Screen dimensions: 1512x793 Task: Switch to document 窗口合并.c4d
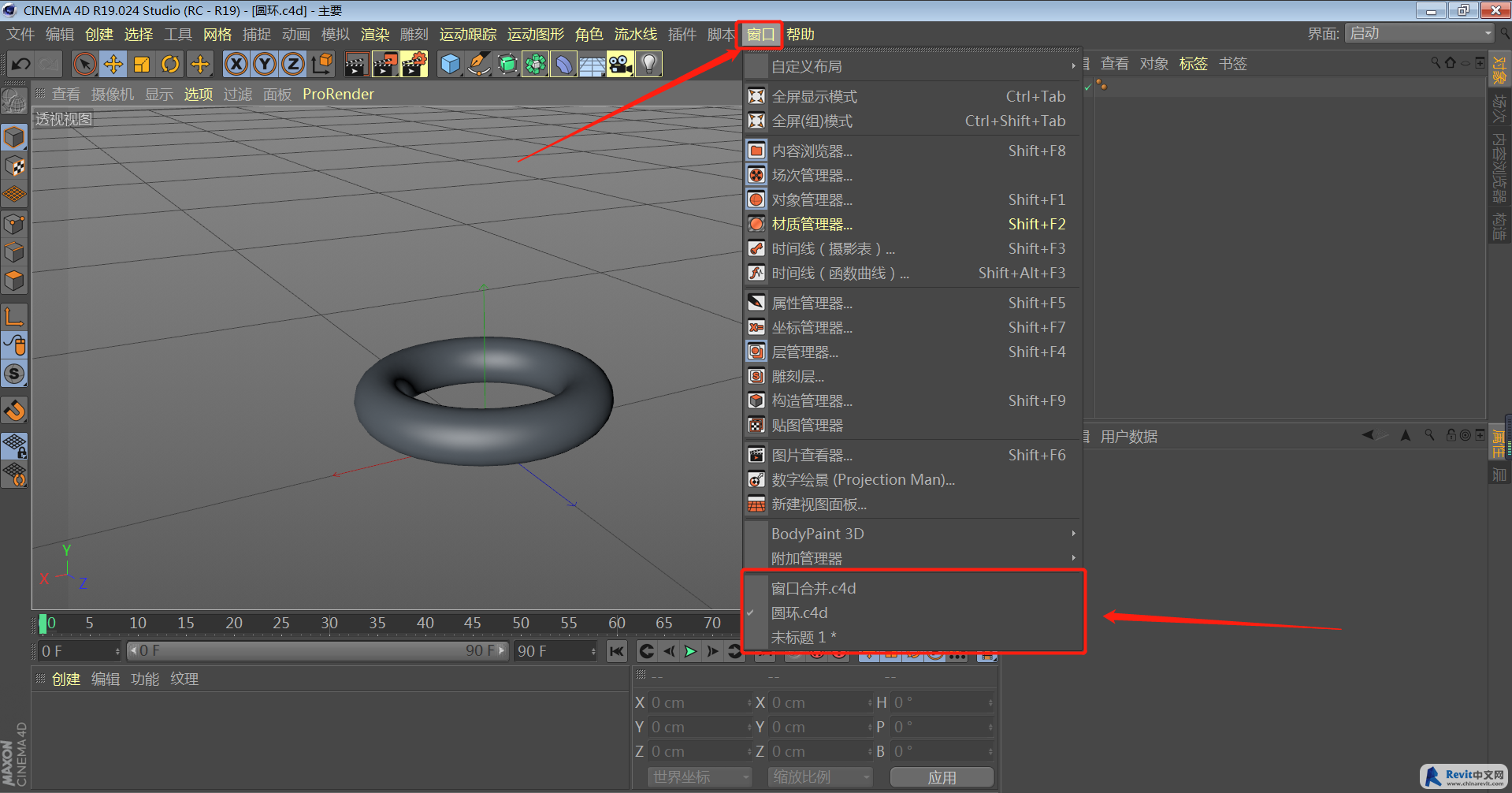pyautogui.click(x=912, y=588)
